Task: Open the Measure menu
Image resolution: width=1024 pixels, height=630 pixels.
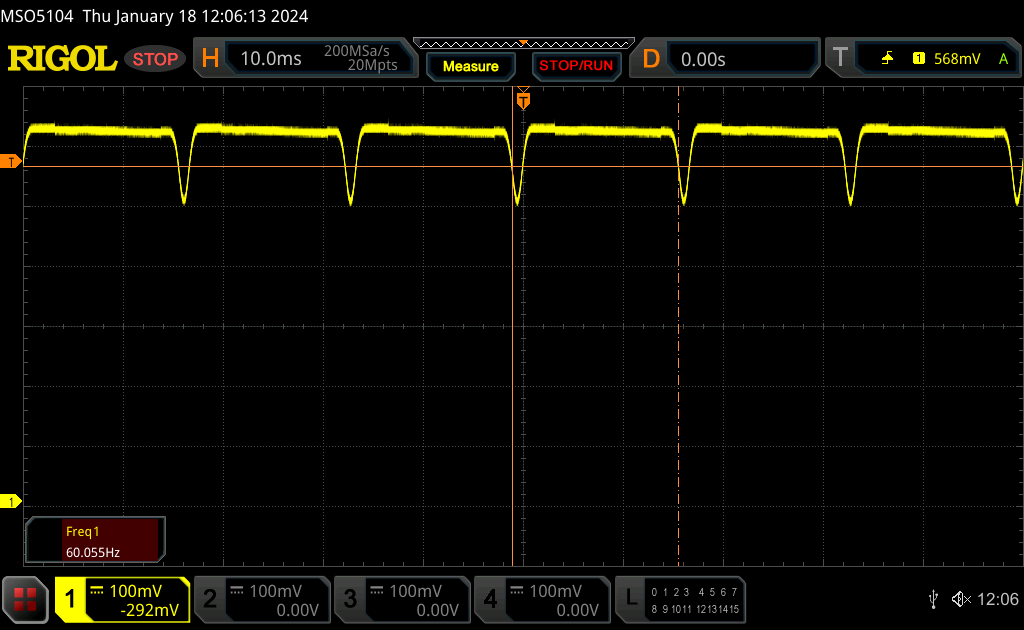Action: (470, 66)
